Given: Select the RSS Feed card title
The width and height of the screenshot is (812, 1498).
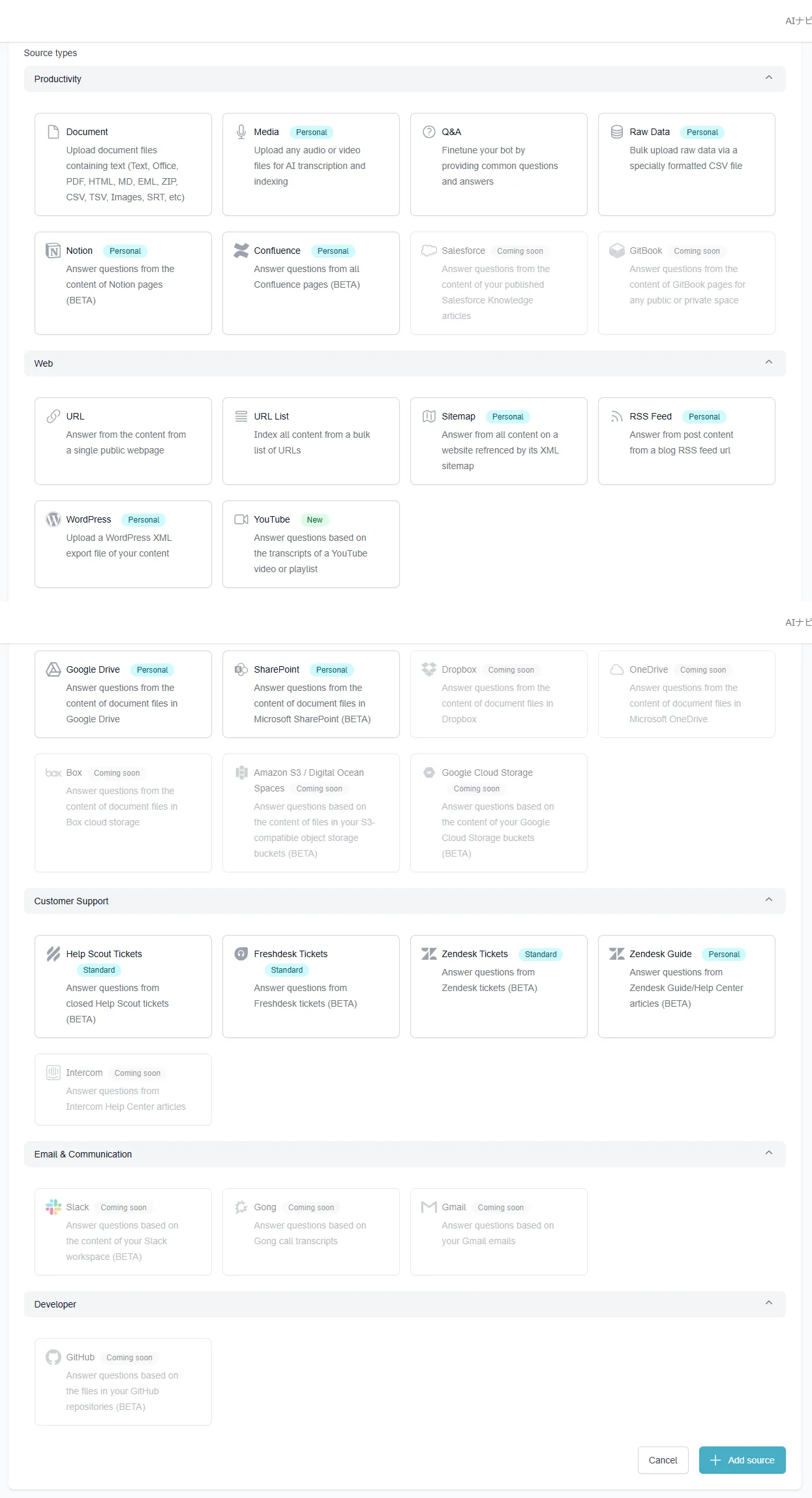Looking at the screenshot, I should click(650, 416).
